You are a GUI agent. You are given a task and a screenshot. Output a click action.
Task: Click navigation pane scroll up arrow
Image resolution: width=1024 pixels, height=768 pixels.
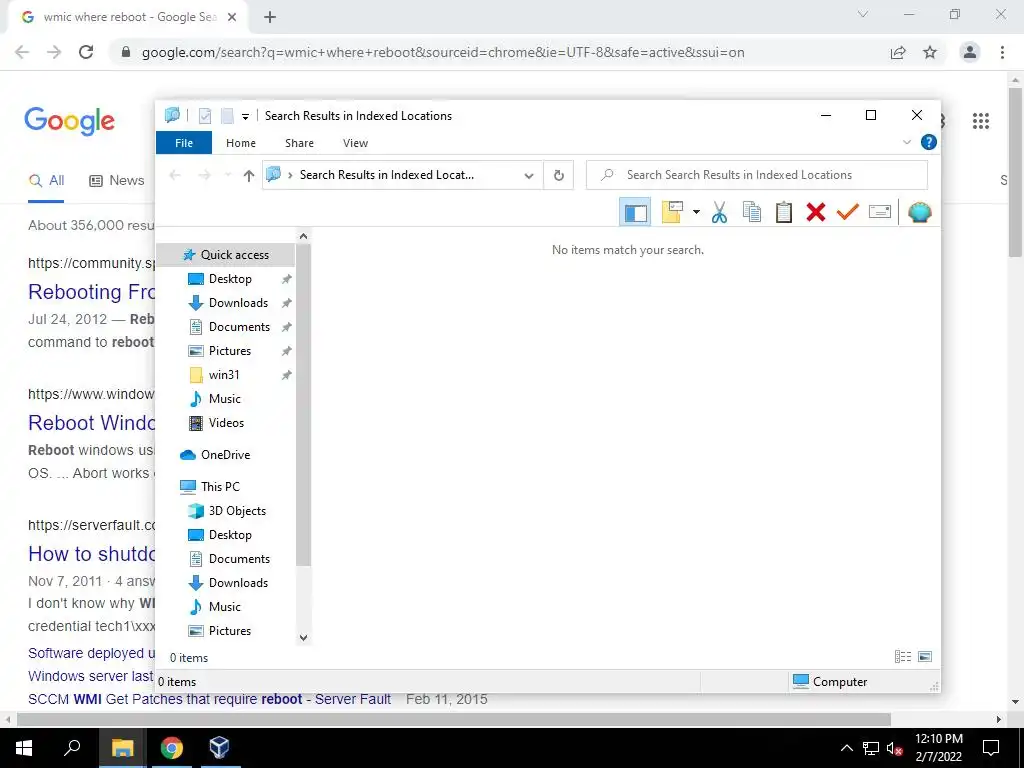pyautogui.click(x=303, y=236)
